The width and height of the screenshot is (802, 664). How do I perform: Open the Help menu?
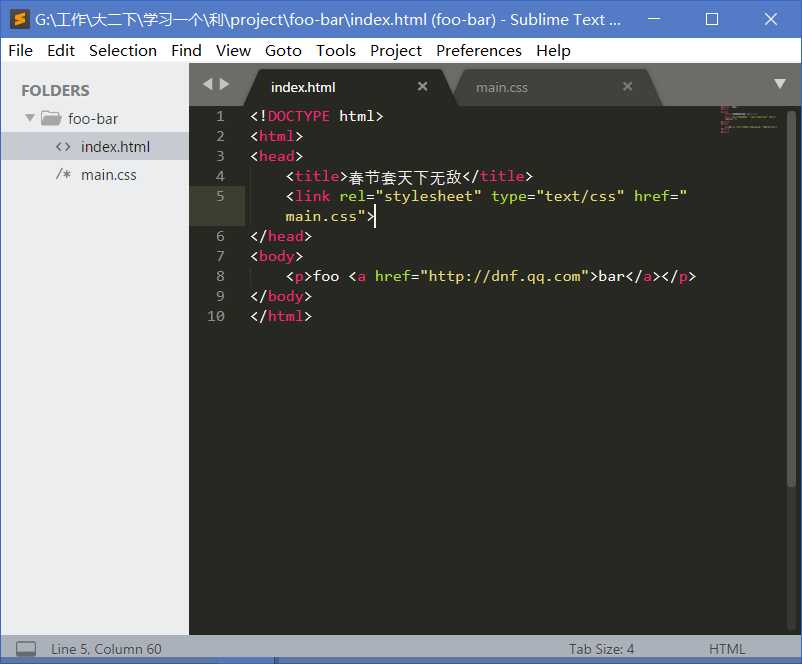pyautogui.click(x=553, y=51)
